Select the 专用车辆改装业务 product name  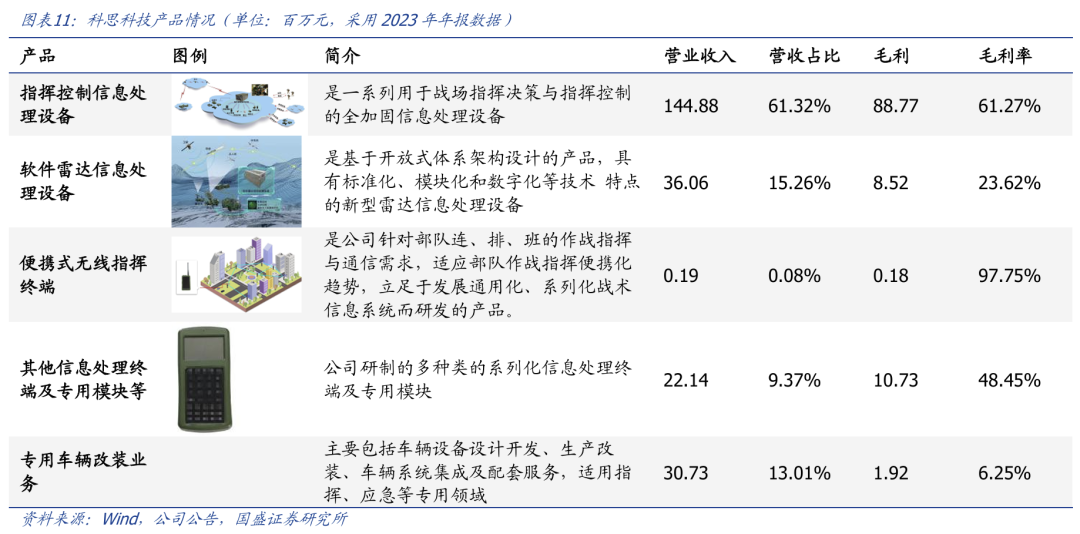point(84,473)
